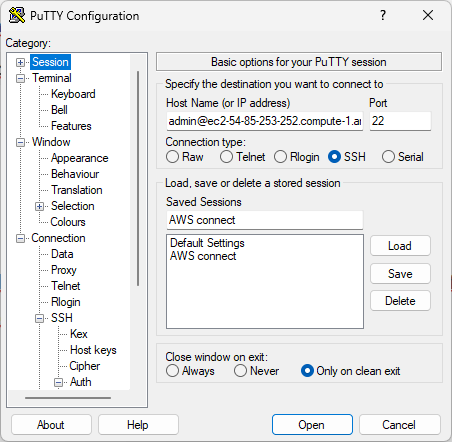Open the Window category
Image resolution: width=452 pixels, height=442 pixels.
51,142
